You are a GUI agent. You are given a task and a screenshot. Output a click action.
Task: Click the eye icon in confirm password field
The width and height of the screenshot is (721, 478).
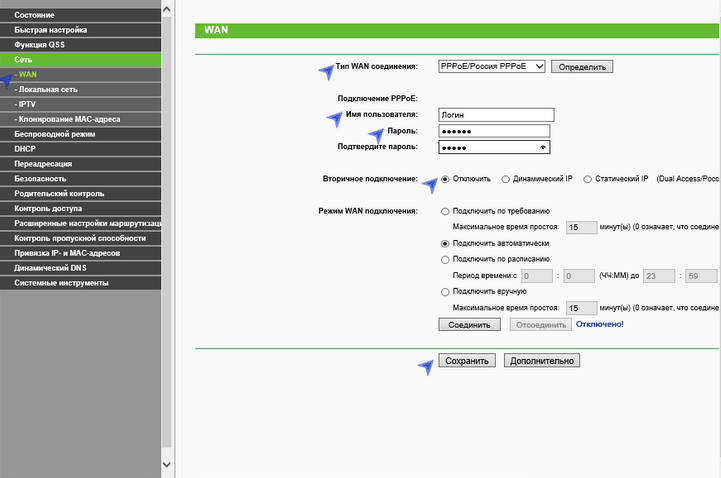(x=543, y=147)
